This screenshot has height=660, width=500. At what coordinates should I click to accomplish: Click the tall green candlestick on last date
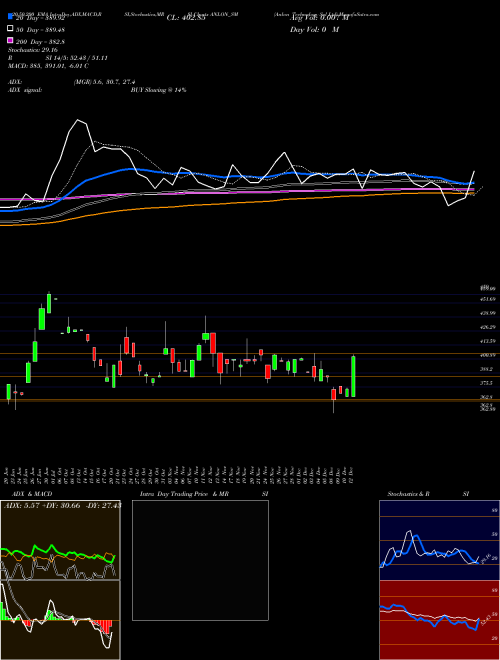pyautogui.click(x=353, y=376)
